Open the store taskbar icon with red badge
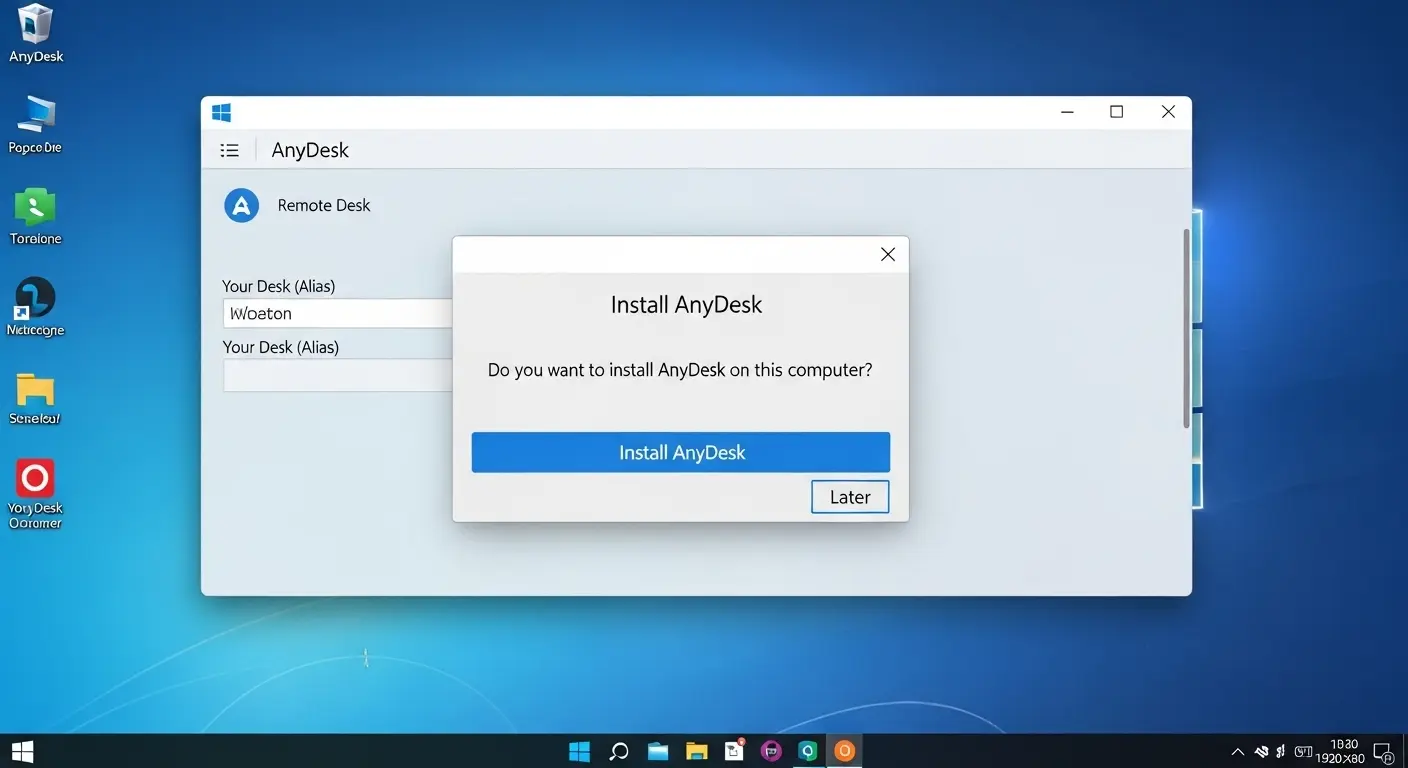This screenshot has height=768, width=1408. click(735, 750)
